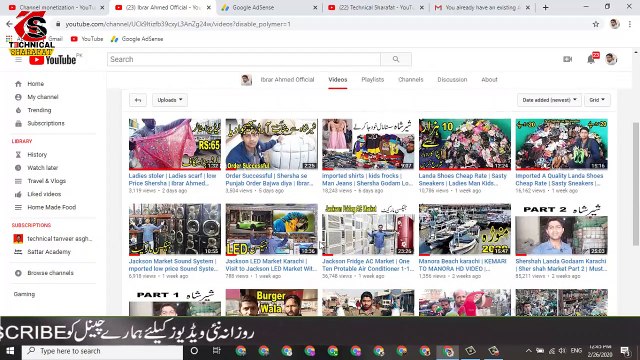640x360 pixels.
Task: Open the Action Center notification icon
Action: [625, 351]
